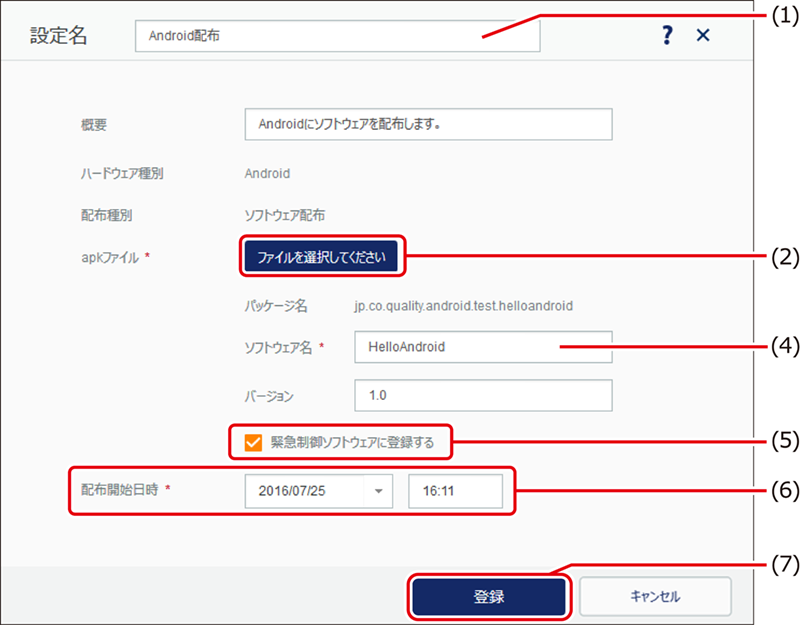Click the Android hardware type value

point(267,174)
